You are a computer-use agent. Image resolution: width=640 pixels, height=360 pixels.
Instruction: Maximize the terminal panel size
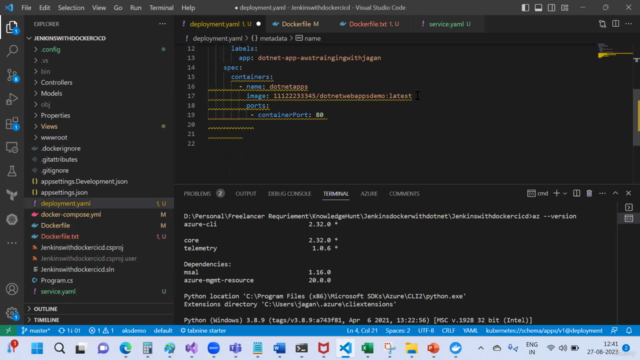point(616,193)
